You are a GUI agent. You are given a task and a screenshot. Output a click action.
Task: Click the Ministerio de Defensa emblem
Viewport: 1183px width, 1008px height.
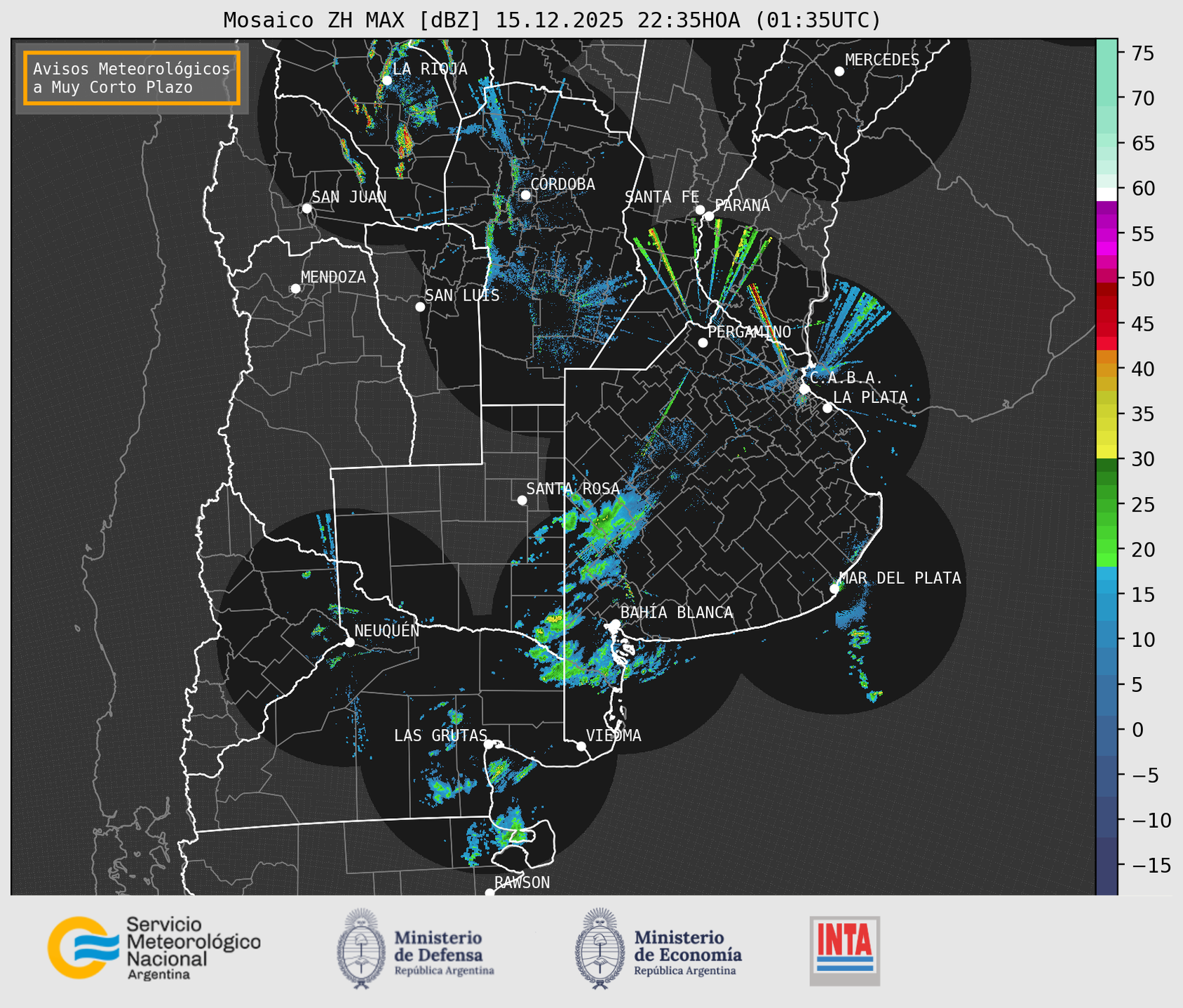(360, 948)
